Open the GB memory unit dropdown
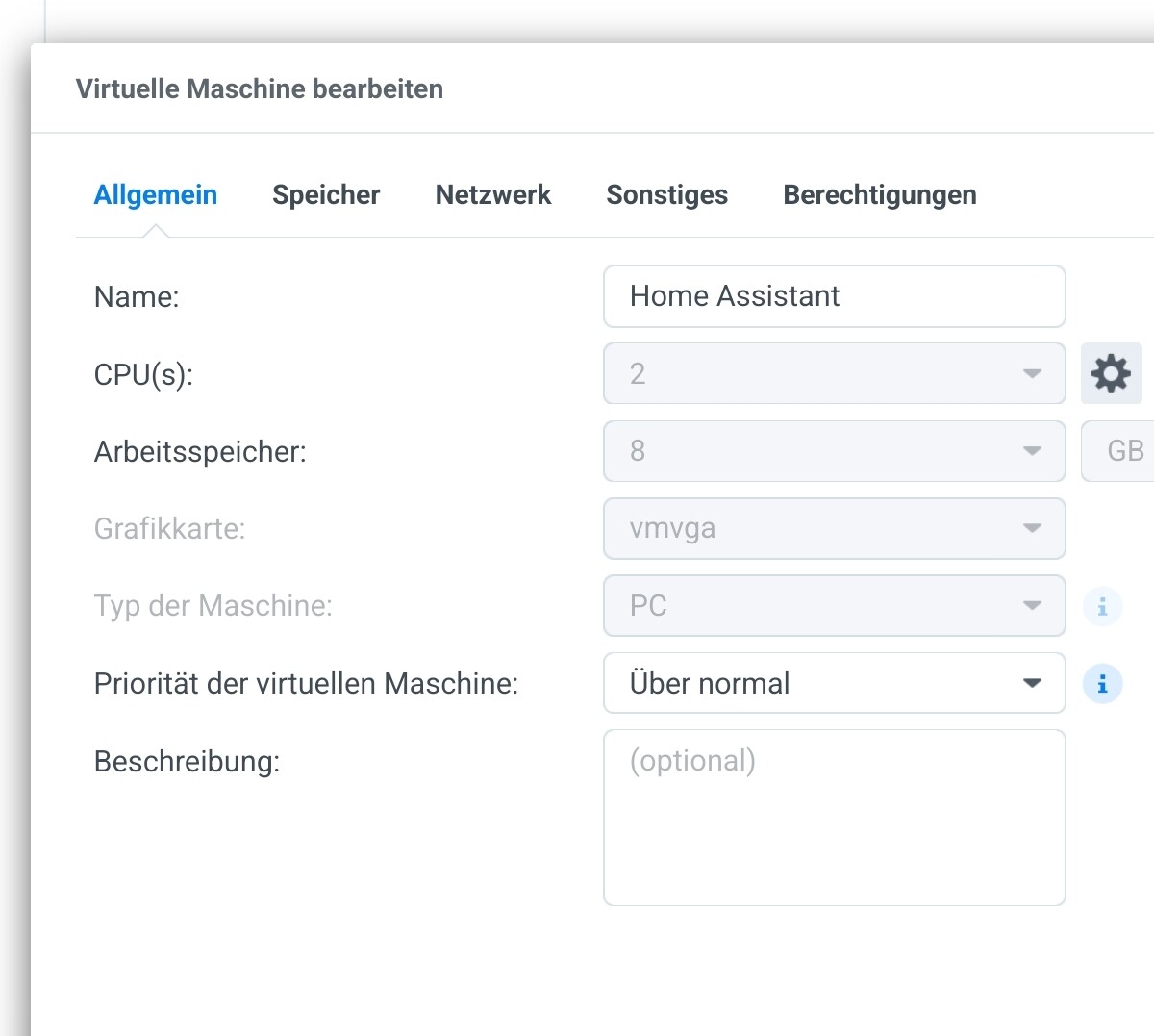Viewport: 1154px width, 1036px height. coord(1121,451)
